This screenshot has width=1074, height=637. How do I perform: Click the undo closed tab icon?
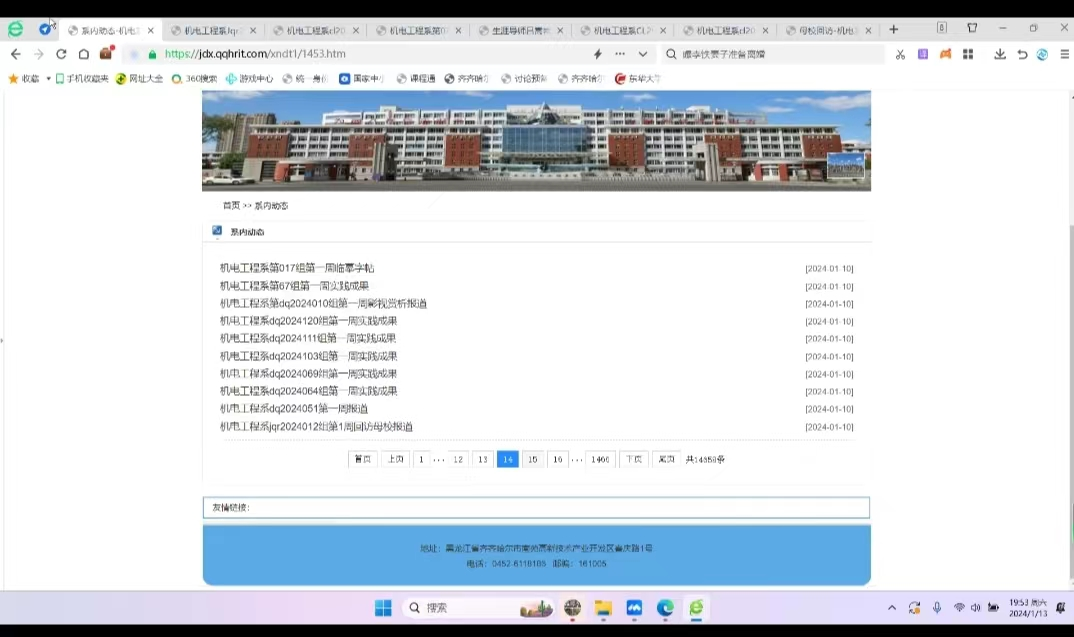click(1022, 54)
